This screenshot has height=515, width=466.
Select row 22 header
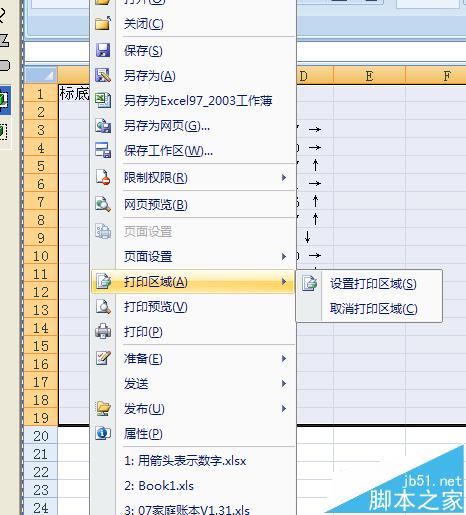[x=41, y=472]
